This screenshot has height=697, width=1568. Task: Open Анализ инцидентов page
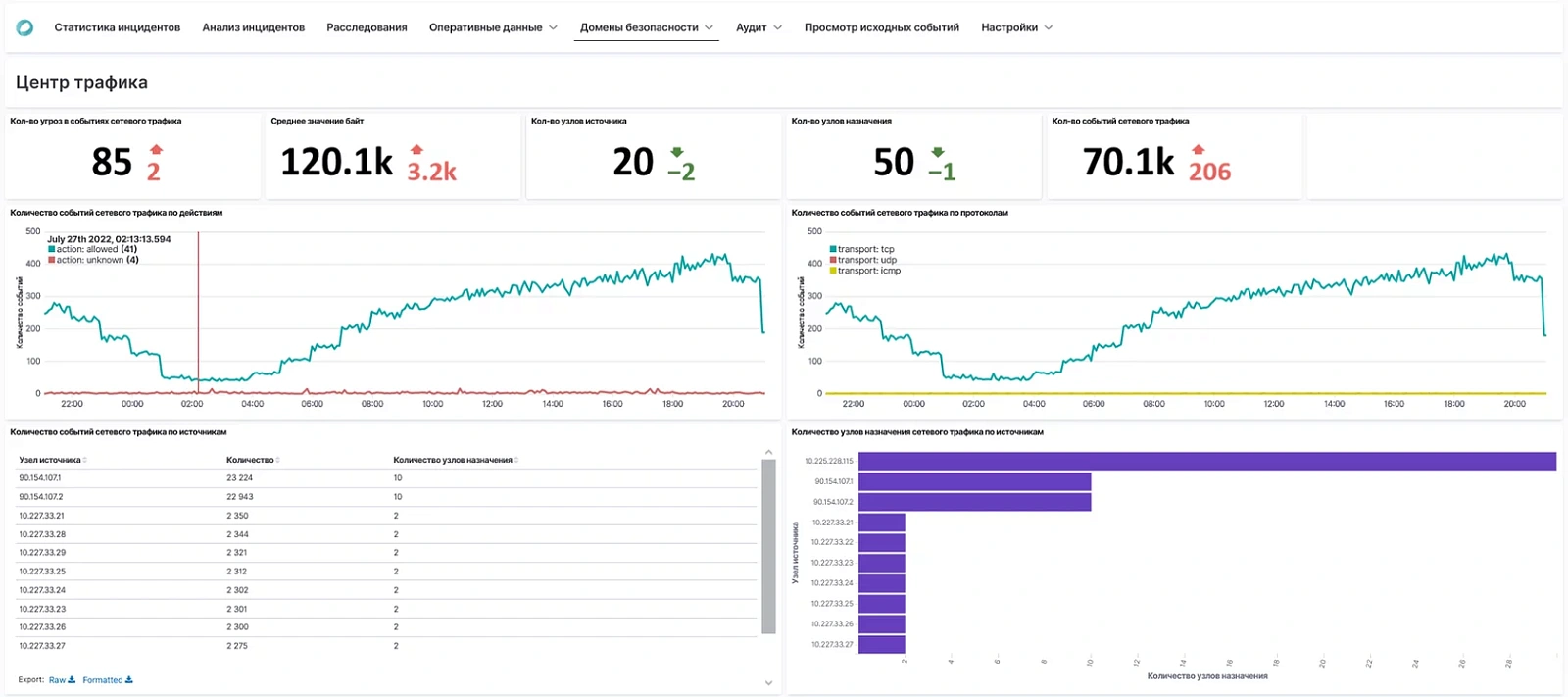(x=254, y=27)
